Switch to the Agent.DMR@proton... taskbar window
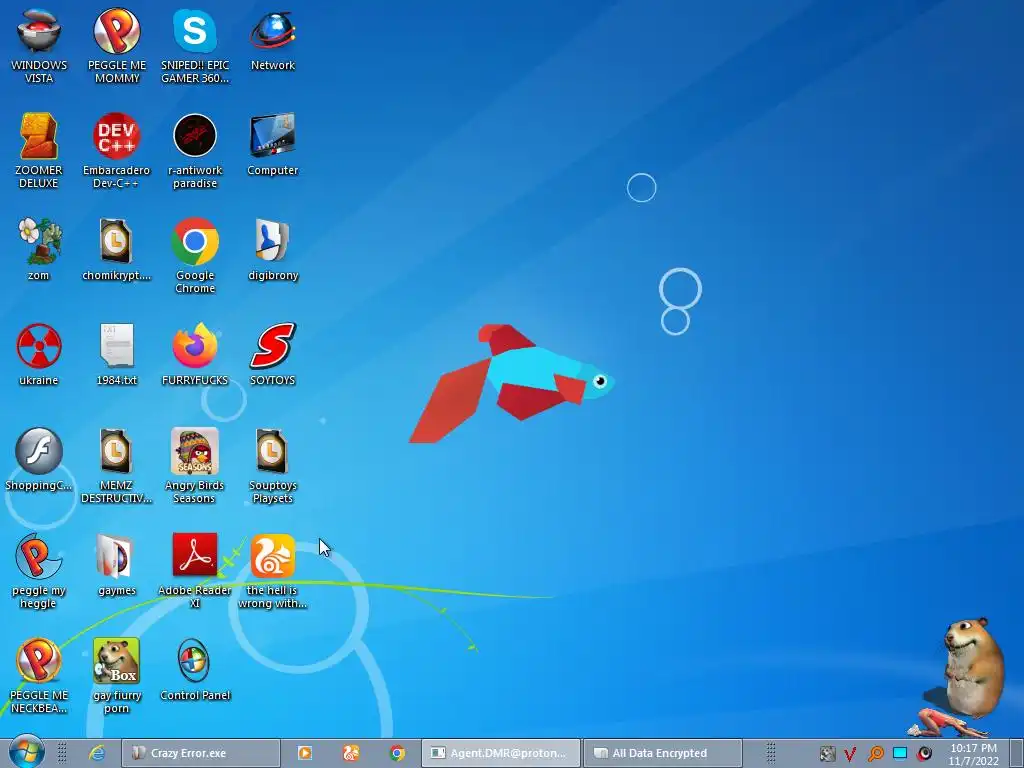This screenshot has width=1024, height=768. tap(501, 753)
